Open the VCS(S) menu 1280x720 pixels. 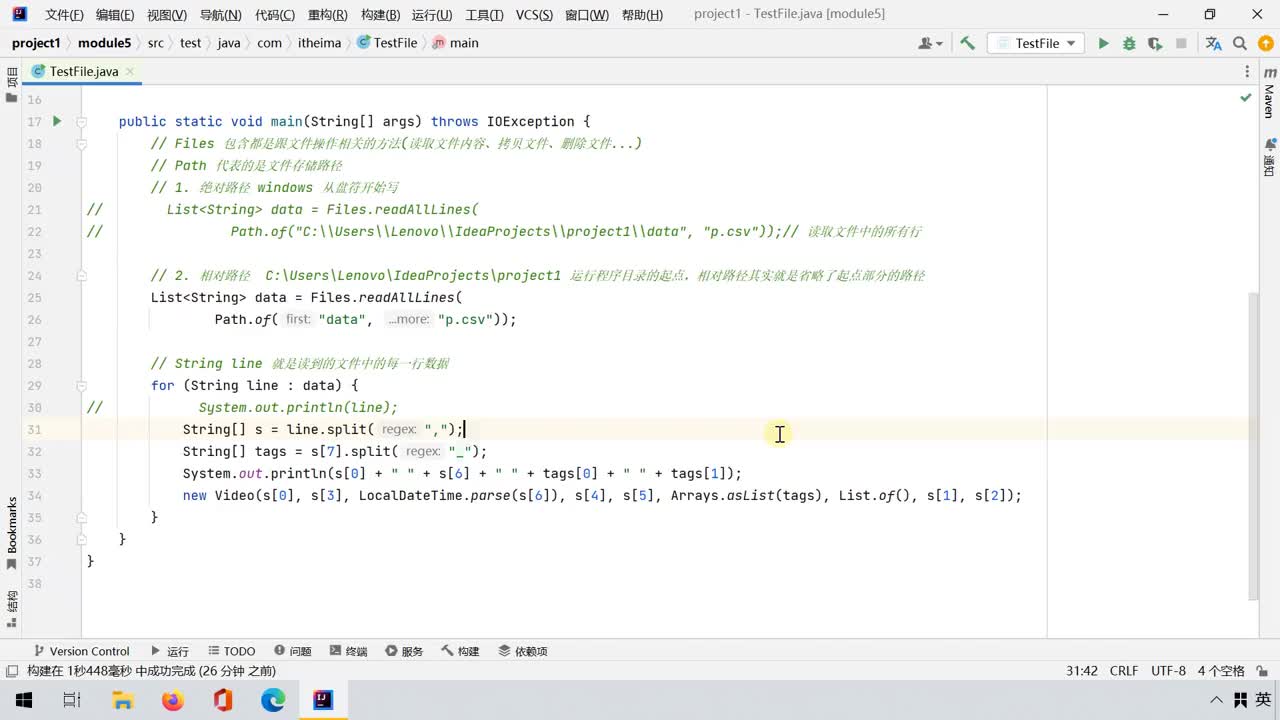(x=534, y=14)
